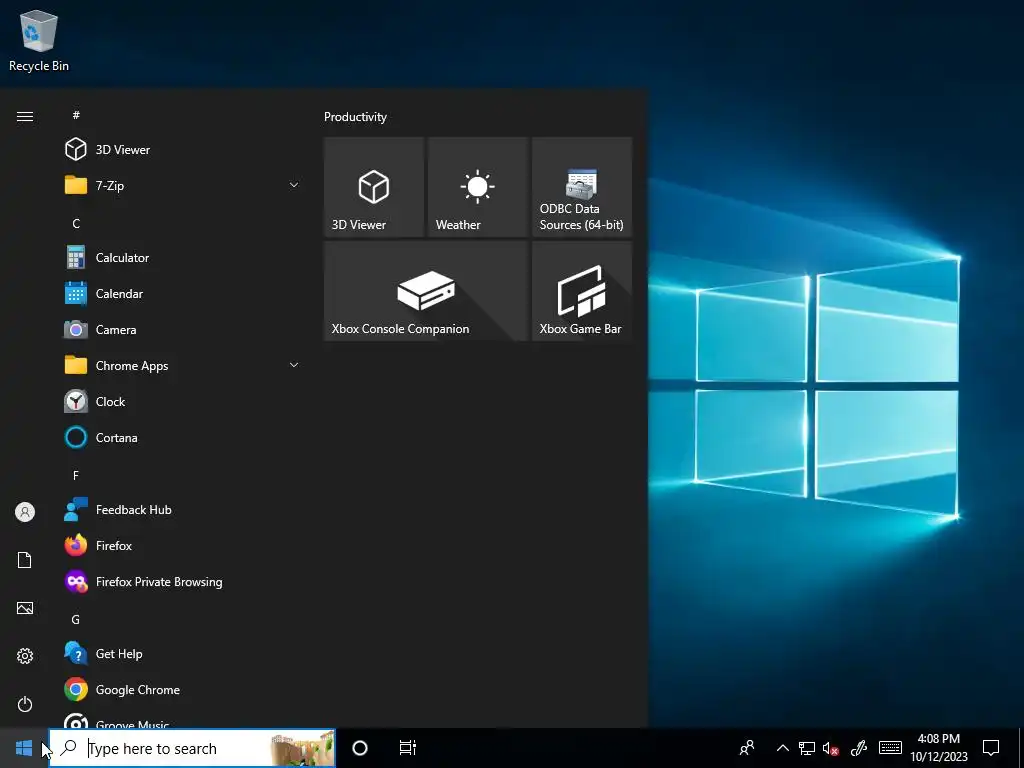This screenshot has width=1024, height=768.
Task: Open the Weather tile
Action: click(x=477, y=187)
